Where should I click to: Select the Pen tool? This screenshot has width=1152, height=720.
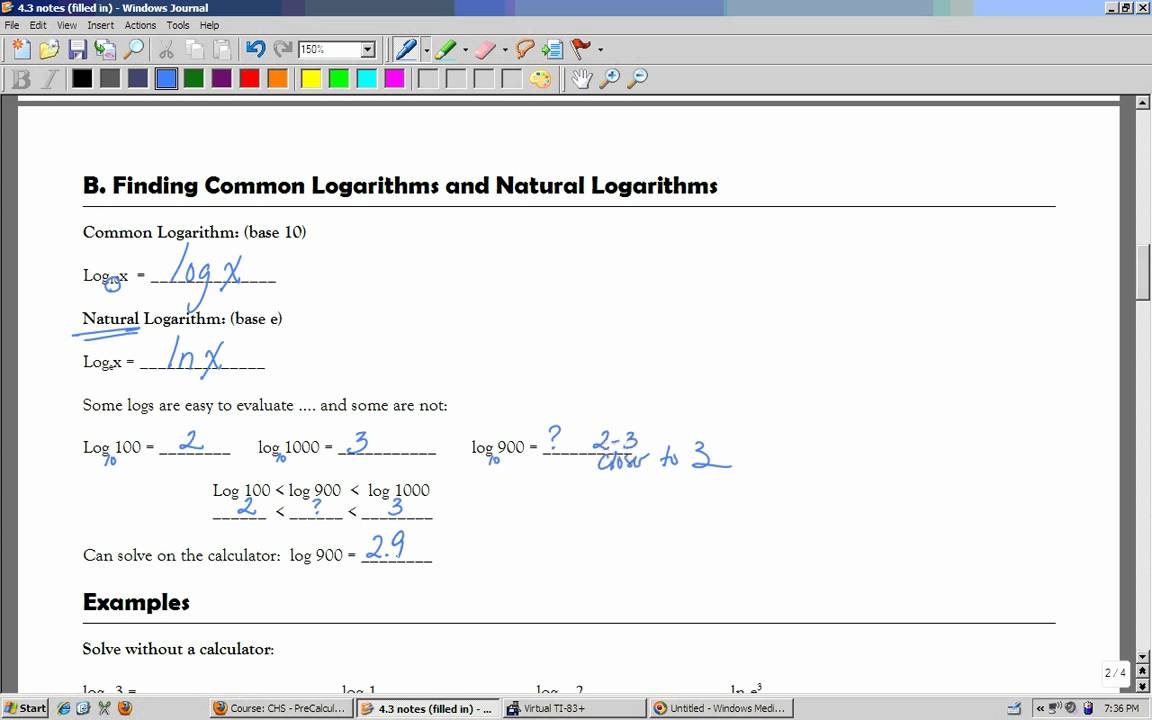click(x=406, y=49)
